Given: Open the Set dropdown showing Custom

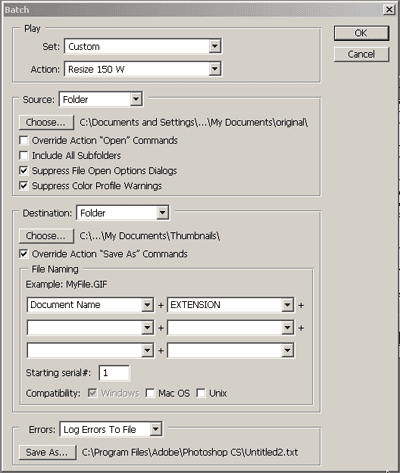Looking at the screenshot, I should click(x=143, y=46).
